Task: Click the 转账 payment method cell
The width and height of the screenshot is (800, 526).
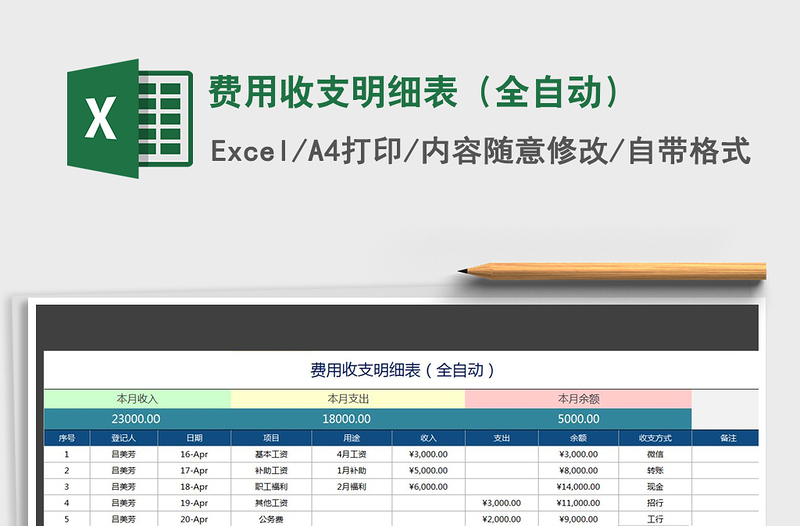Action: (655, 470)
